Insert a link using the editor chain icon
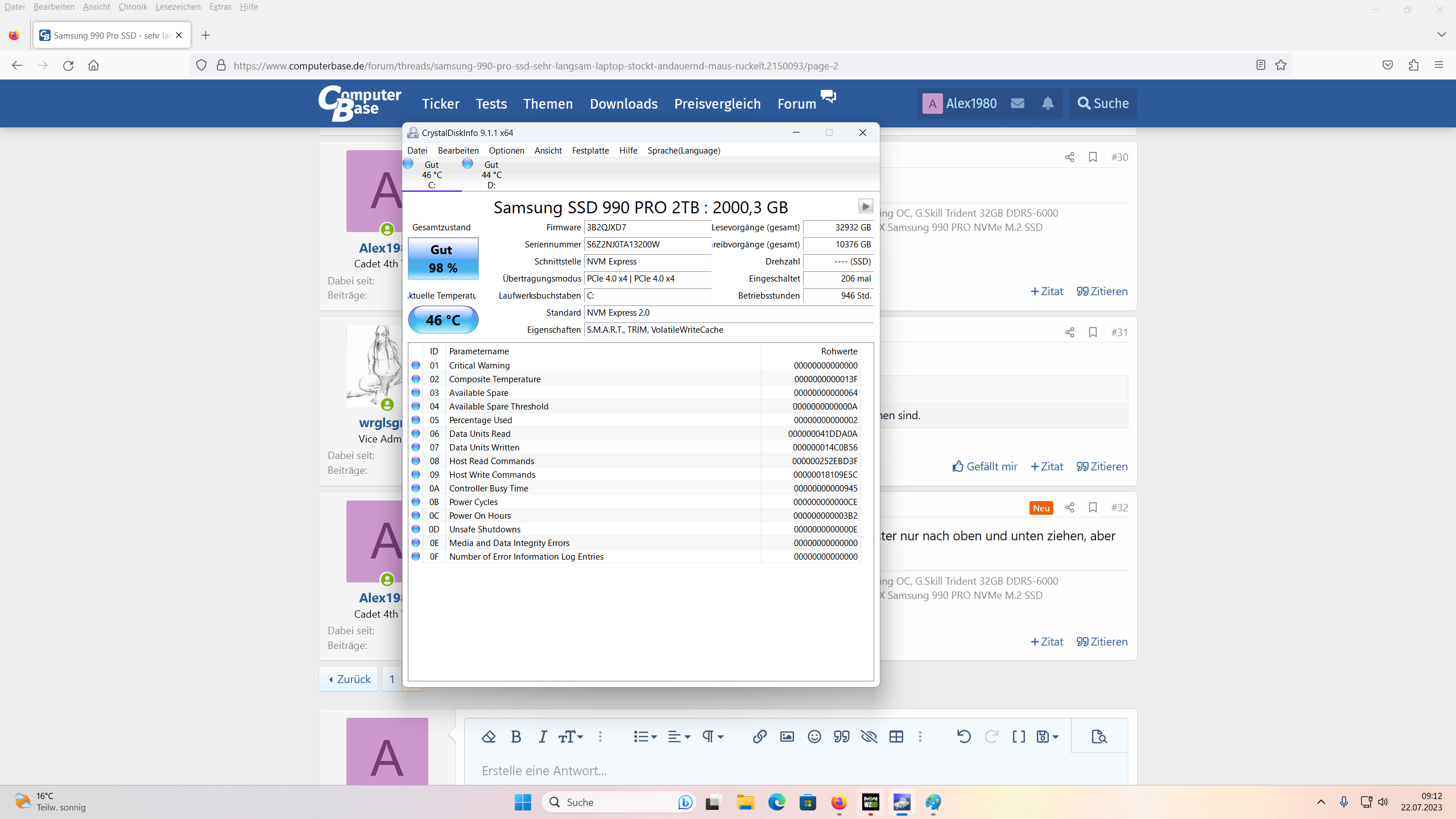The width and height of the screenshot is (1456, 819). point(759,737)
